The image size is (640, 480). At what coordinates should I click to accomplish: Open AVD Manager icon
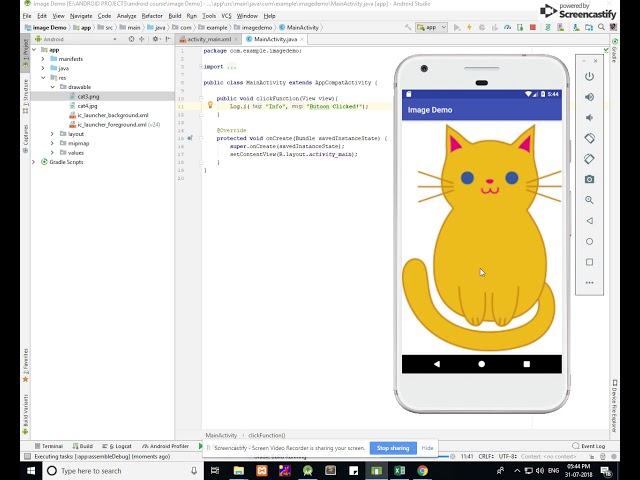(561, 27)
